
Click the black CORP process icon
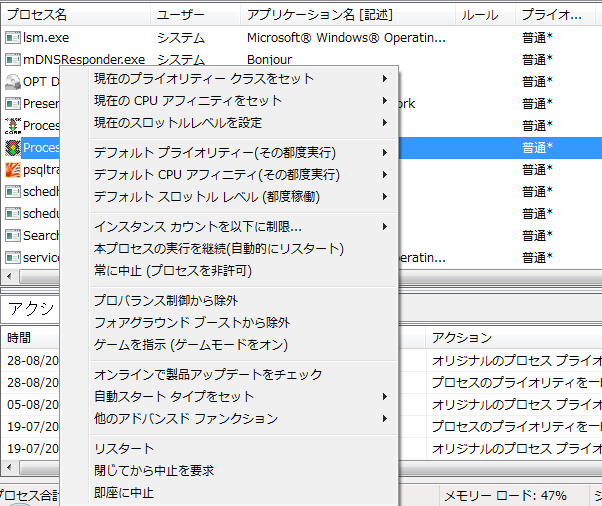[x=13, y=125]
